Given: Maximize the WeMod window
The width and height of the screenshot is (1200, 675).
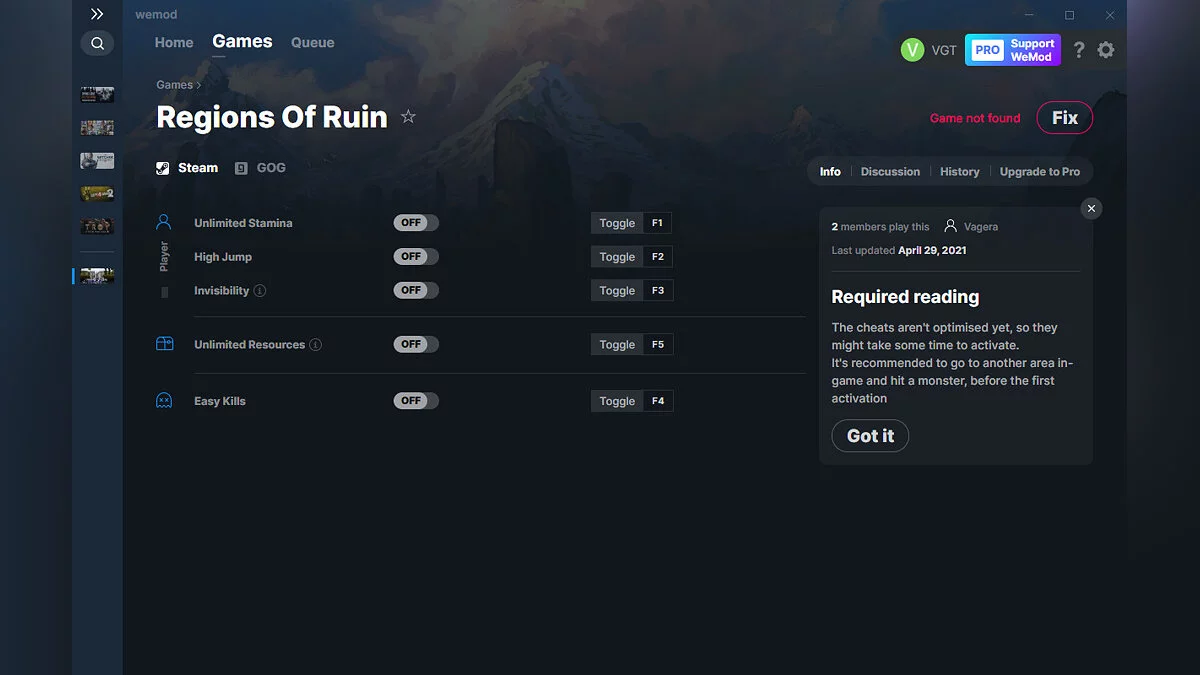Looking at the screenshot, I should tap(1069, 15).
